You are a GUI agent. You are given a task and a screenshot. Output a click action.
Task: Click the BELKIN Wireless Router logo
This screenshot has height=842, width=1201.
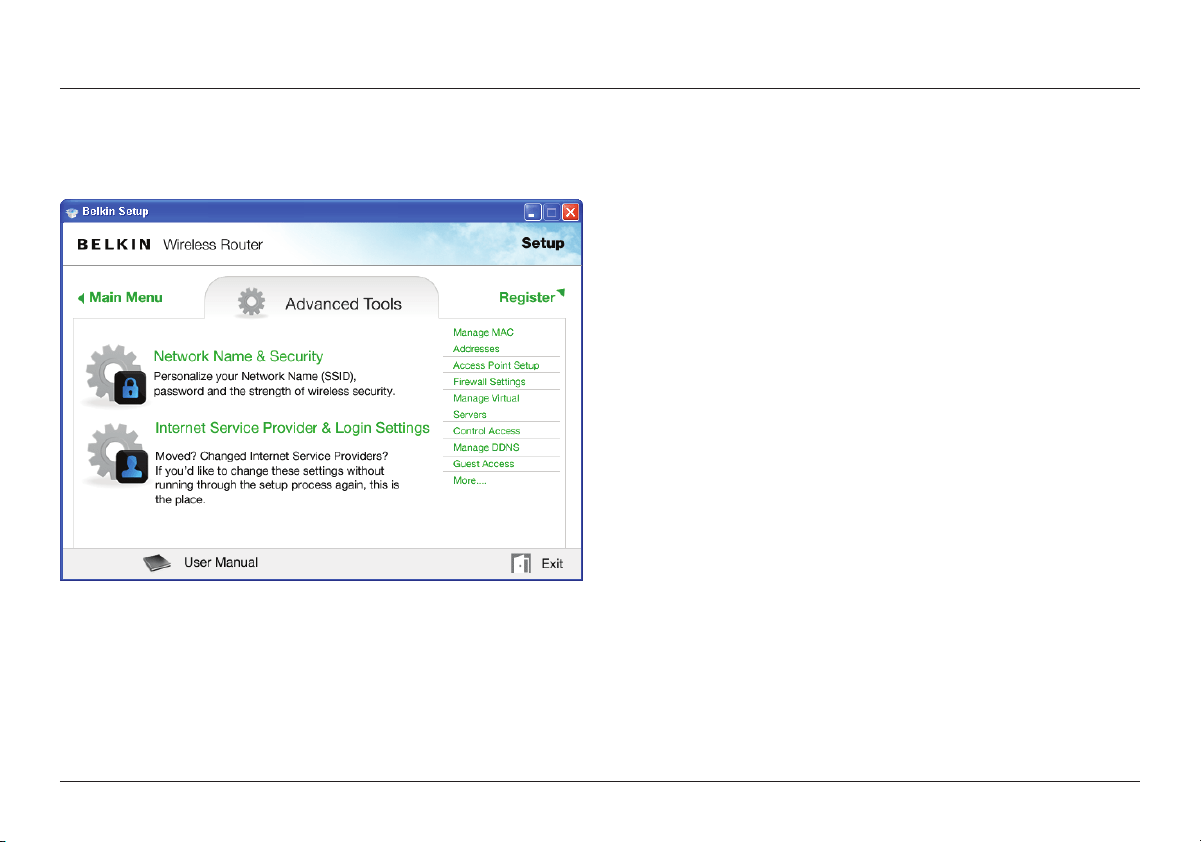click(170, 244)
